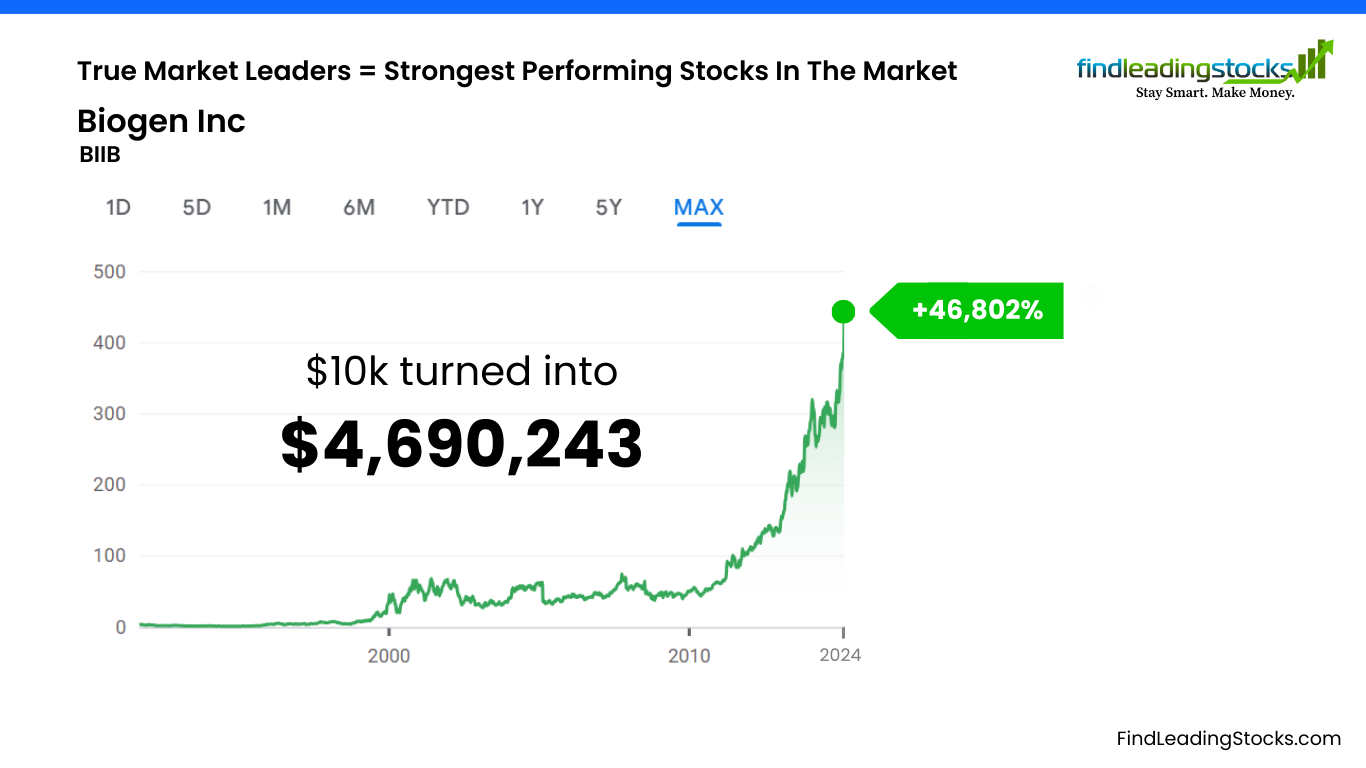Select the 1D time range tab
Viewport: 1366px width, 768px height.
tap(118, 207)
